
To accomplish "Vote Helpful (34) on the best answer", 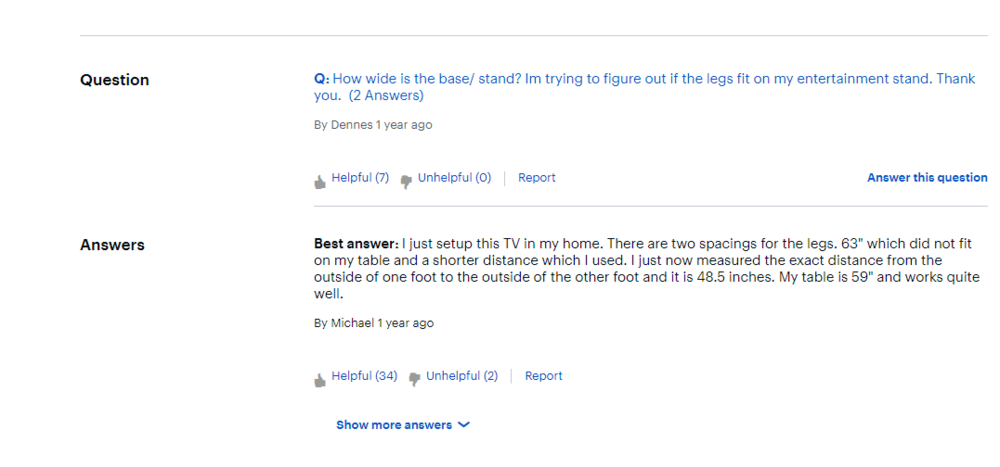I will (364, 376).
